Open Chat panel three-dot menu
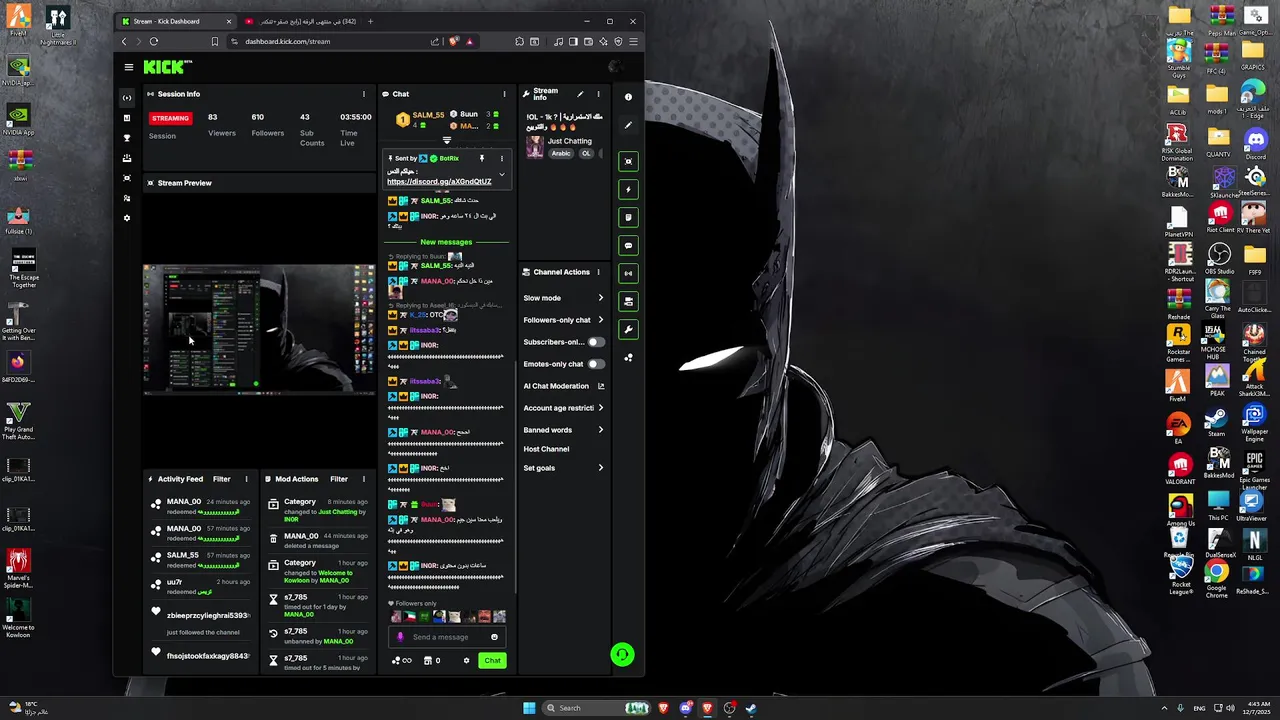This screenshot has height=720, width=1280. pyautogui.click(x=504, y=94)
